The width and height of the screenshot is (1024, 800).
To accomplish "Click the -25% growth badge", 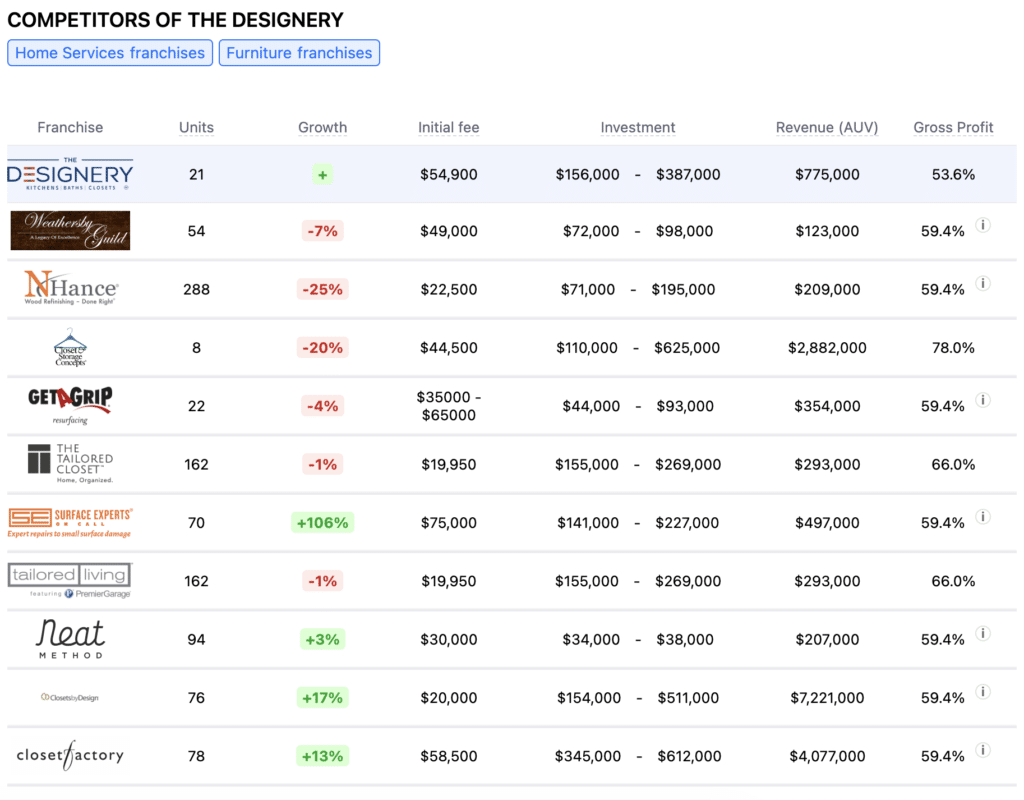I will pos(323,289).
